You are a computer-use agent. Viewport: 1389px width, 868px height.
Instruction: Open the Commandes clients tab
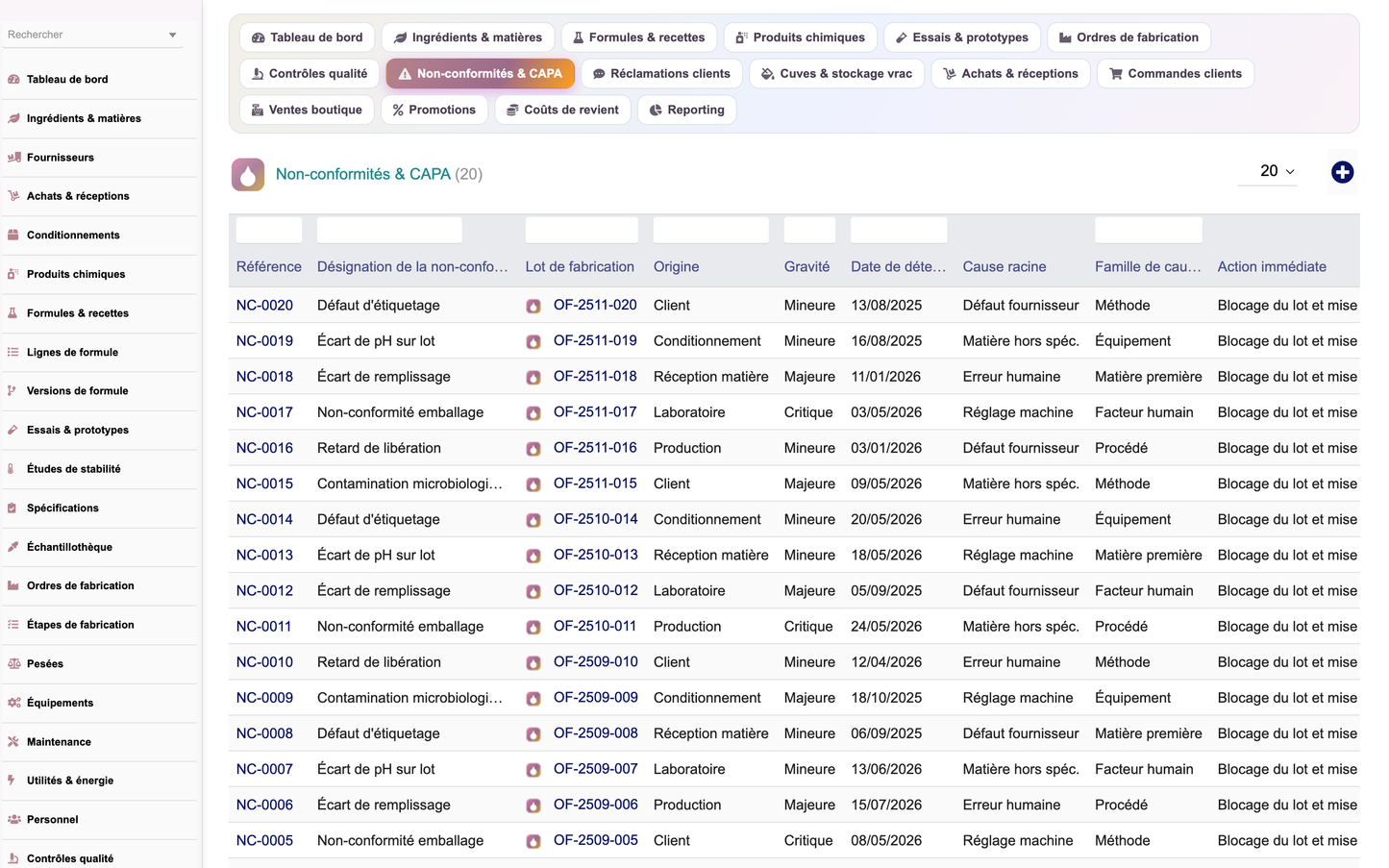coord(1176,74)
